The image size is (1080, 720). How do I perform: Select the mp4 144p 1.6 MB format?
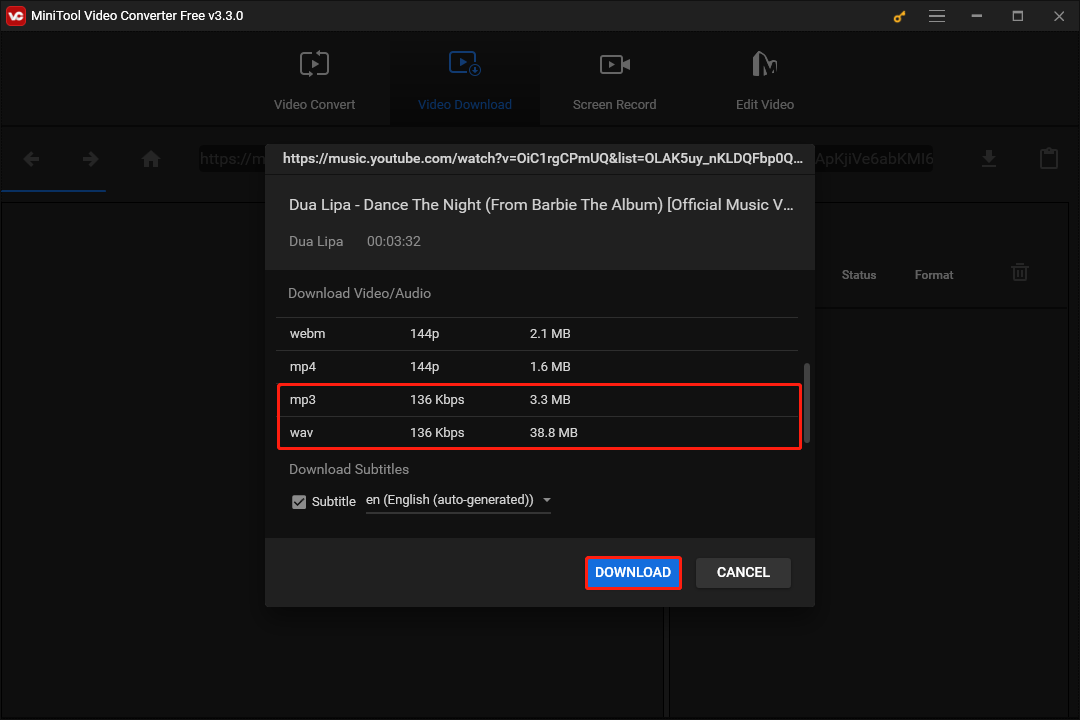pyautogui.click(x=537, y=367)
